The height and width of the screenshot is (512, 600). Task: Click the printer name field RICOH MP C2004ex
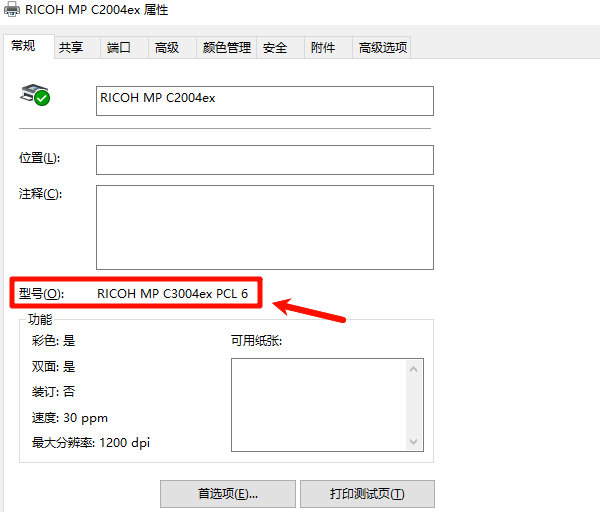click(265, 101)
